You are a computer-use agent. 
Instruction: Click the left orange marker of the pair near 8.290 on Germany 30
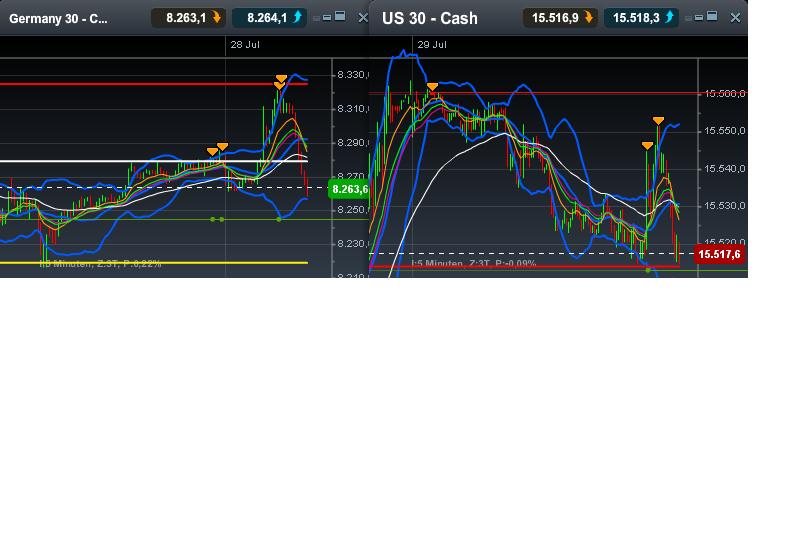(x=213, y=152)
